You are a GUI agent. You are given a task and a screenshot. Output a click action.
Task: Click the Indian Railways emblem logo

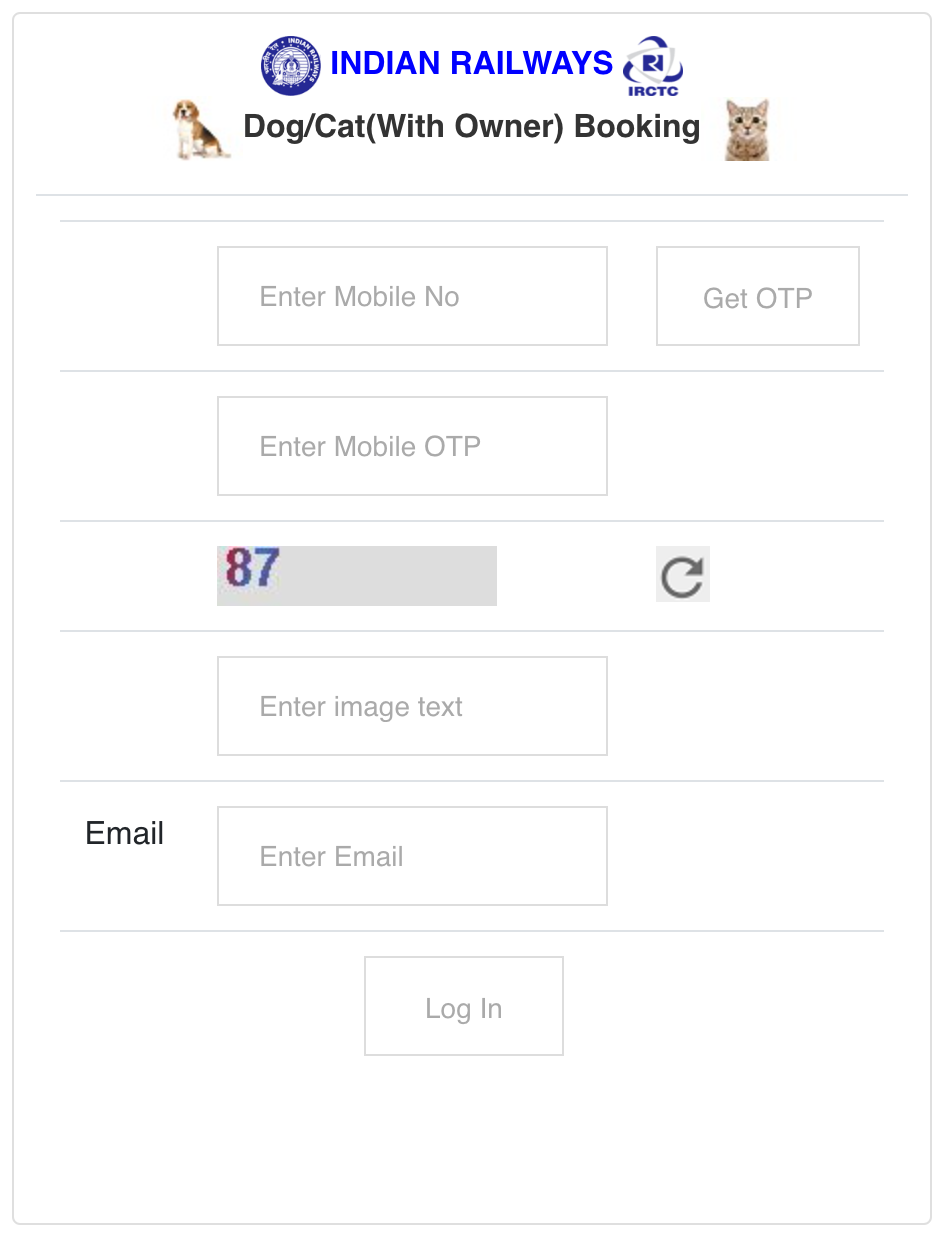pyautogui.click(x=291, y=63)
